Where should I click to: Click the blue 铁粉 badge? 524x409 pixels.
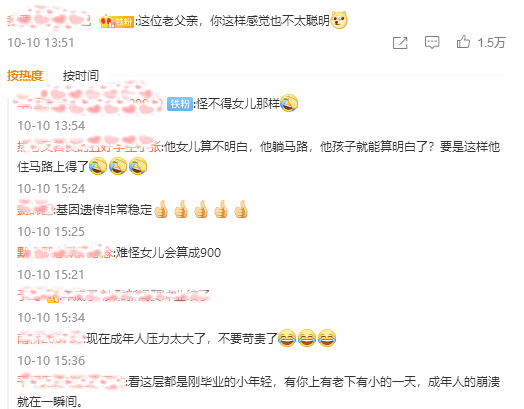[180, 104]
